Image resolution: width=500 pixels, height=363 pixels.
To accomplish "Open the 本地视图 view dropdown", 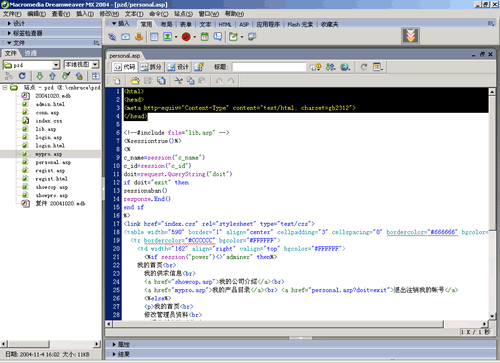I will tap(81, 64).
